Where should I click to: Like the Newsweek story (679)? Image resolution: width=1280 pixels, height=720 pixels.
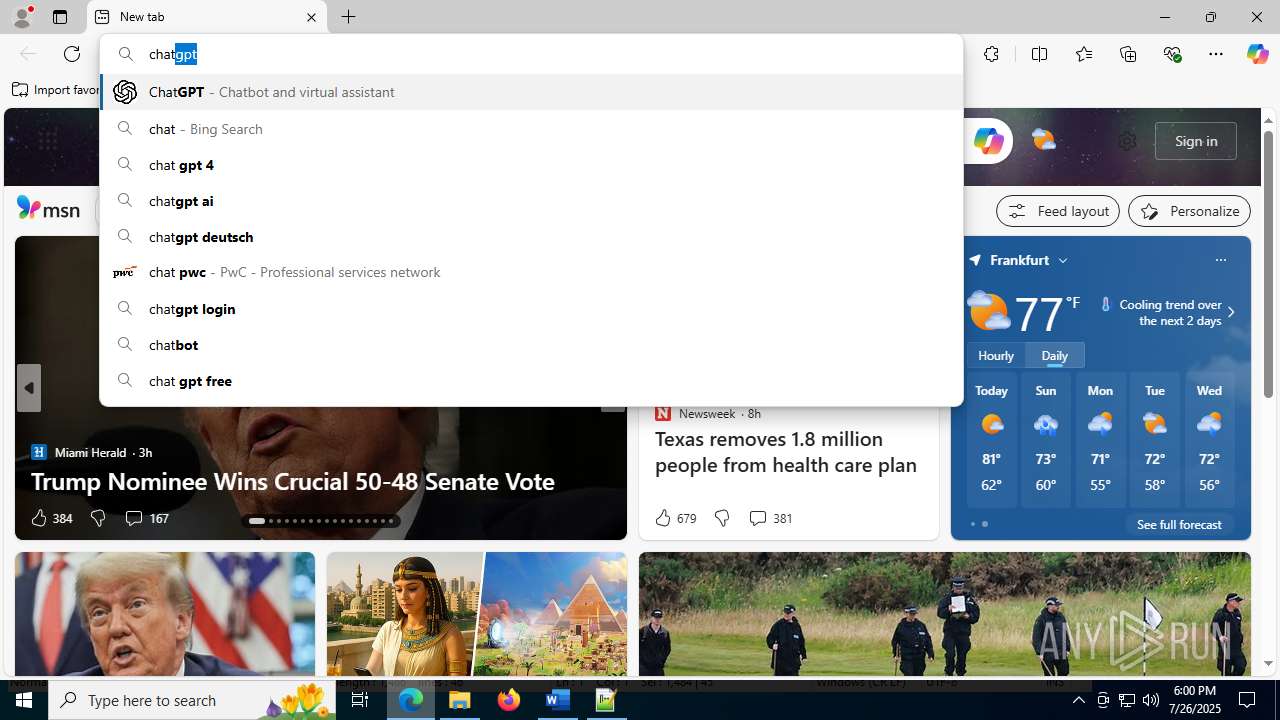click(x=675, y=518)
